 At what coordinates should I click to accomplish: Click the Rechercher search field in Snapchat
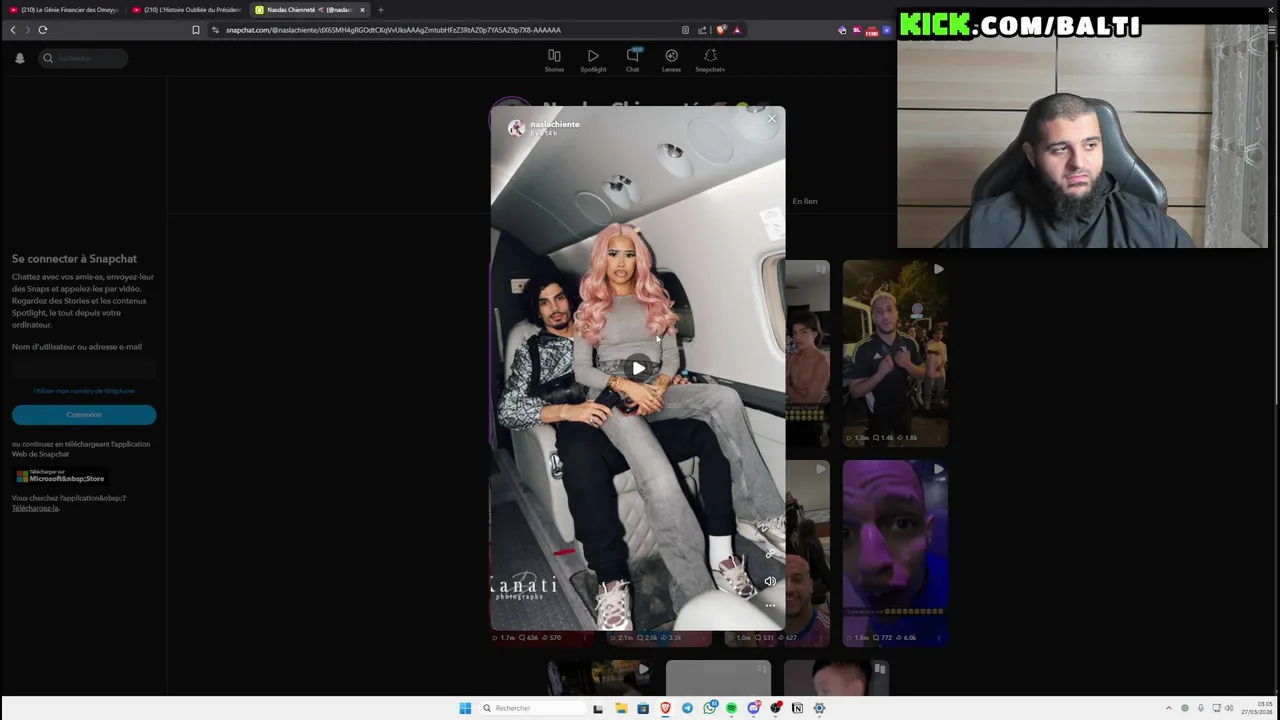click(84, 58)
